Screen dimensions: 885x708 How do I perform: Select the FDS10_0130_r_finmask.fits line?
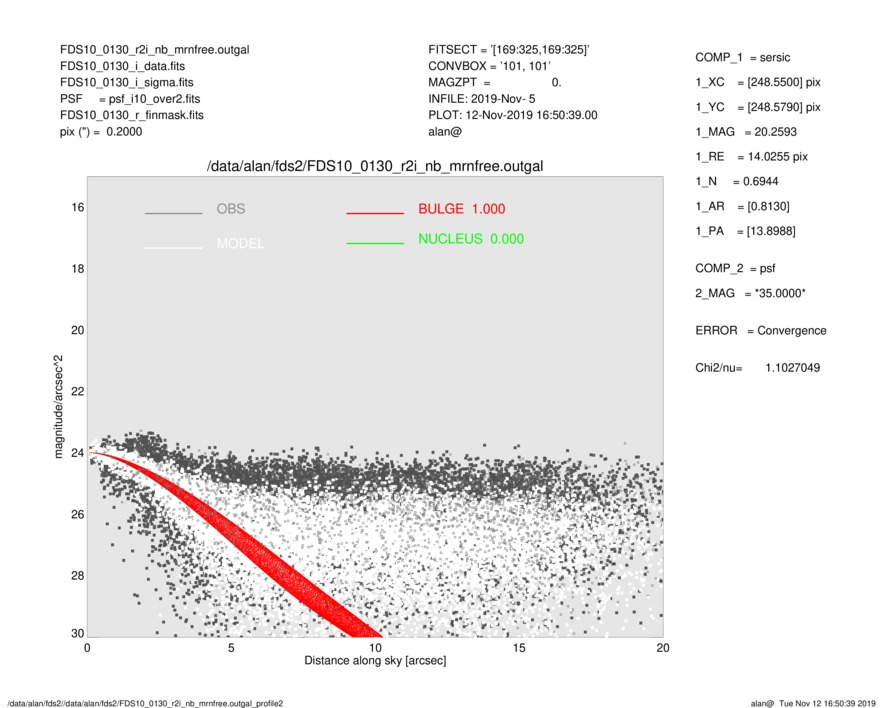[x=132, y=115]
